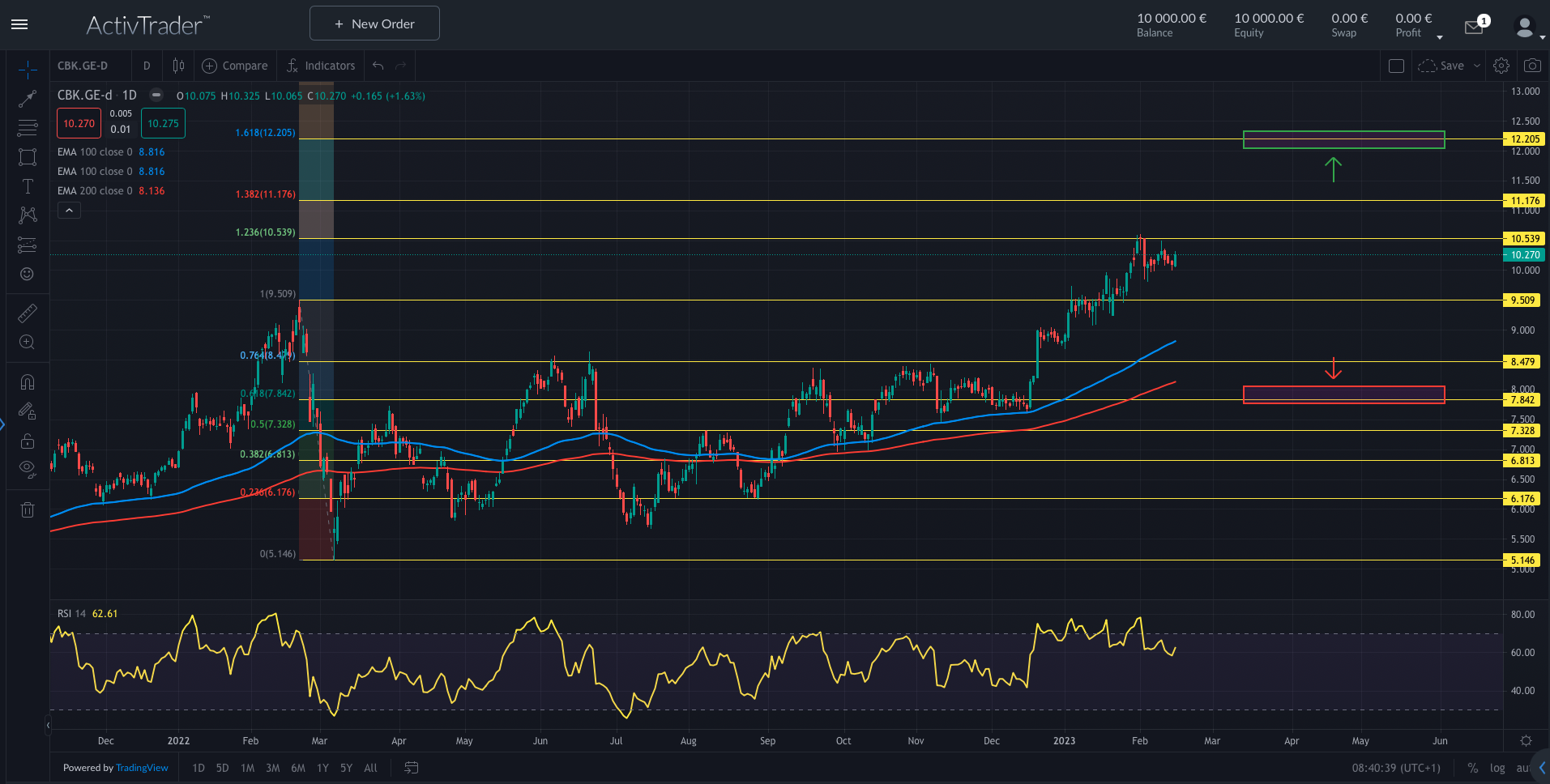Take a chart snapshot with camera icon
The width and height of the screenshot is (1550, 784).
click(x=1531, y=66)
